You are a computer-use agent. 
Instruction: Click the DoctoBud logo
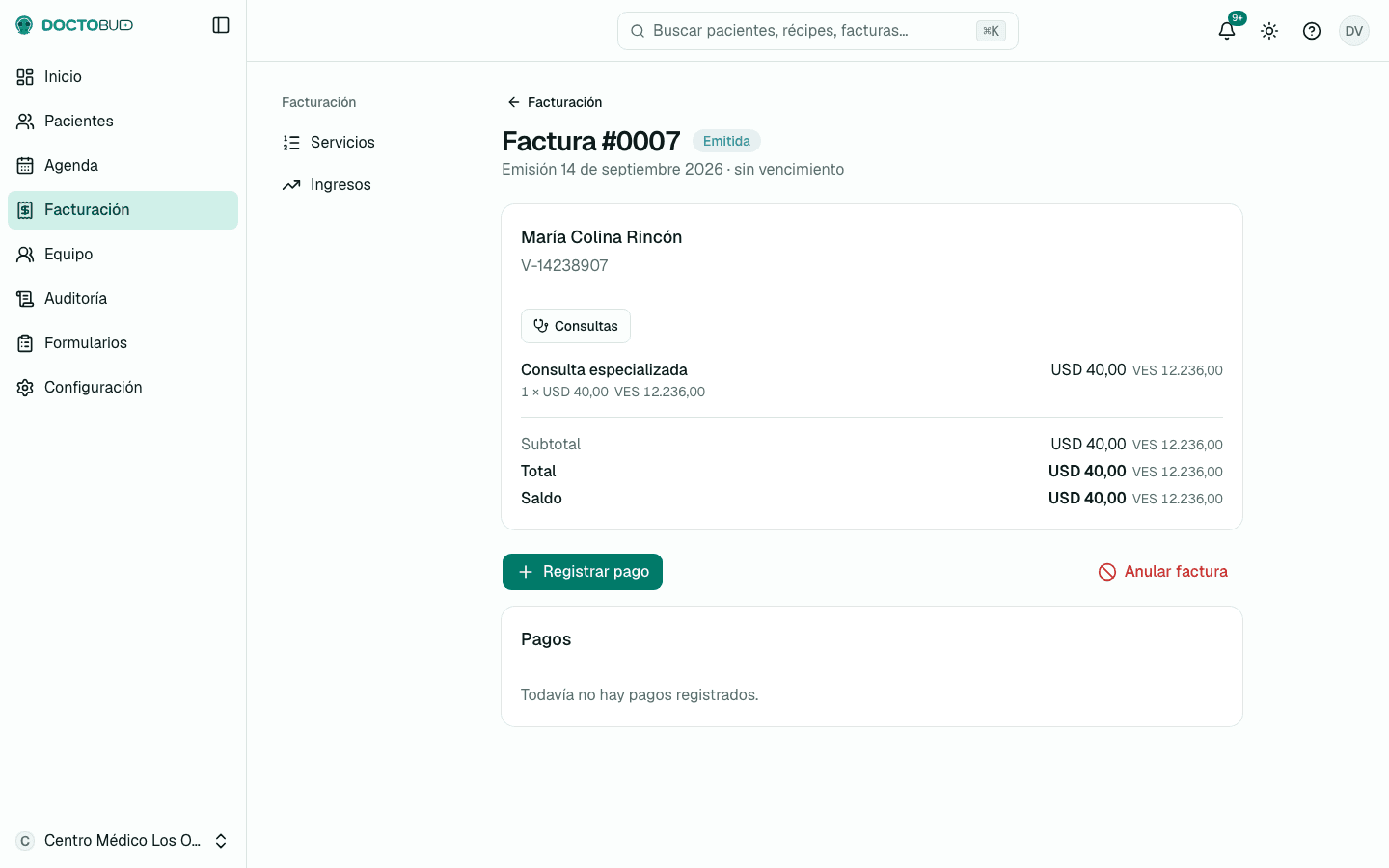click(74, 25)
